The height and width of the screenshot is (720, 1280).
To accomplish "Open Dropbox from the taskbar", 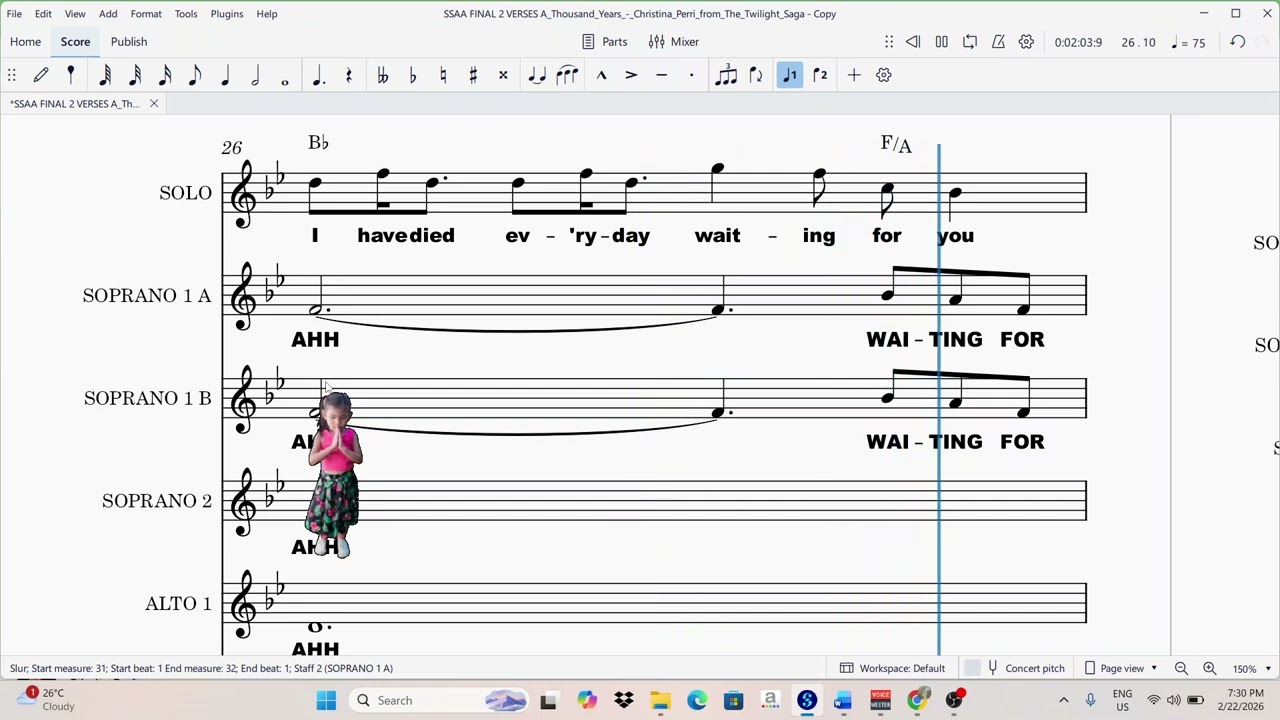I will (624, 700).
